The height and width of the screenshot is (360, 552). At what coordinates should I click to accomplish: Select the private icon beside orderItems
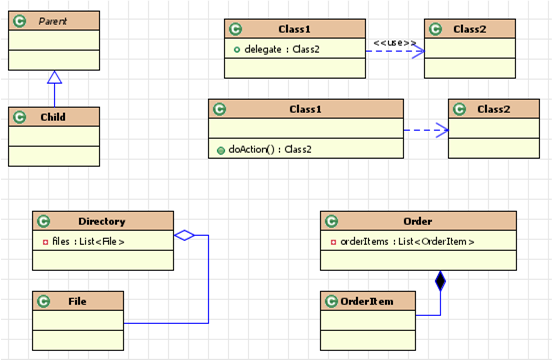pos(333,242)
